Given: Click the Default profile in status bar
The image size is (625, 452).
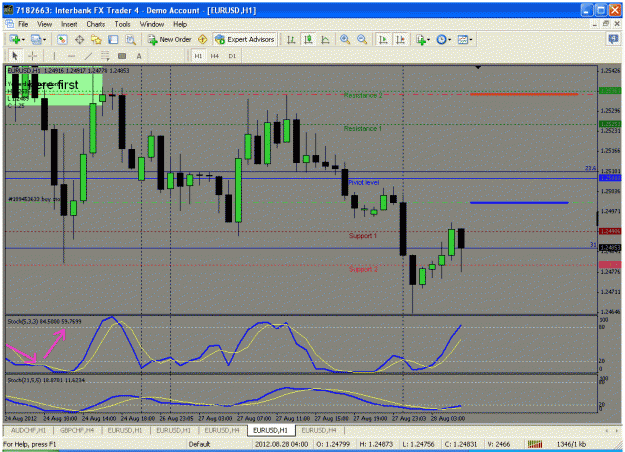Looking at the screenshot, I should [x=199, y=444].
